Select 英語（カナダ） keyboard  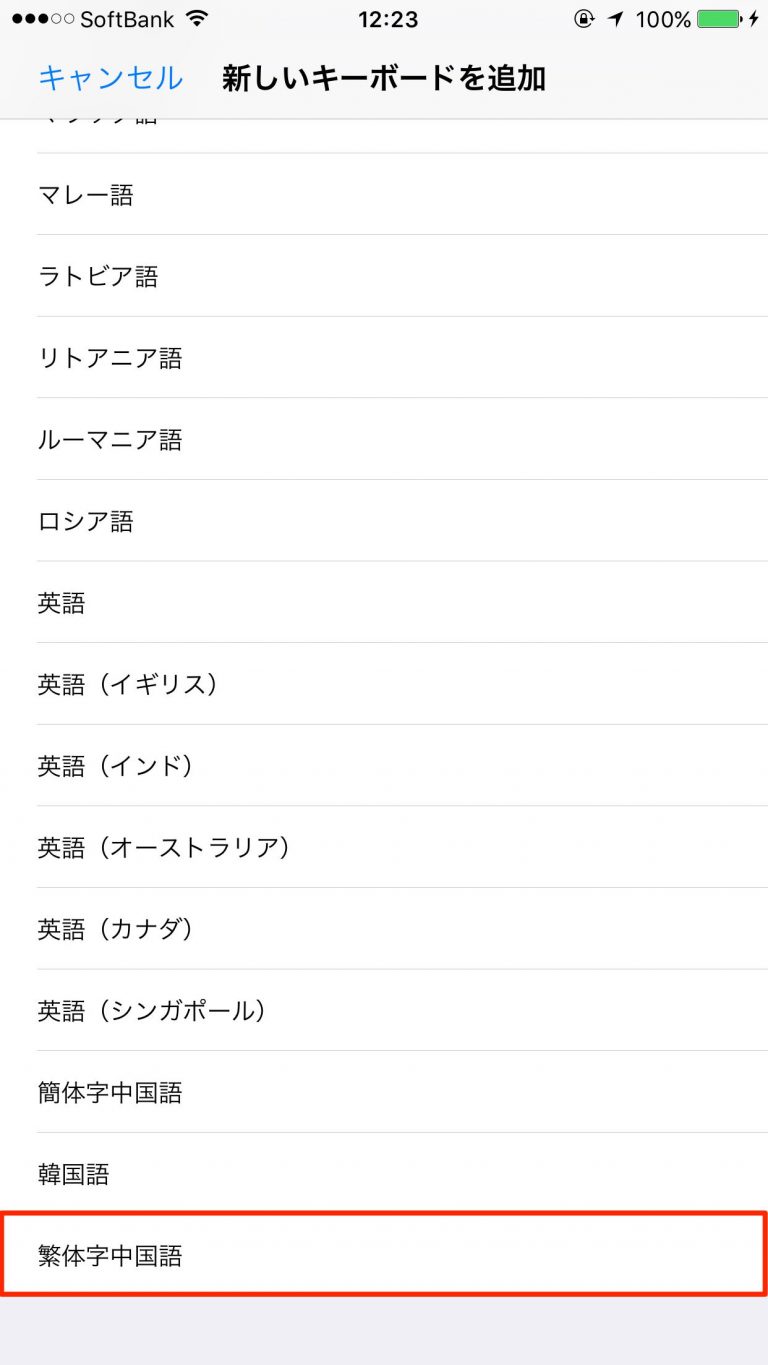[x=116, y=930]
